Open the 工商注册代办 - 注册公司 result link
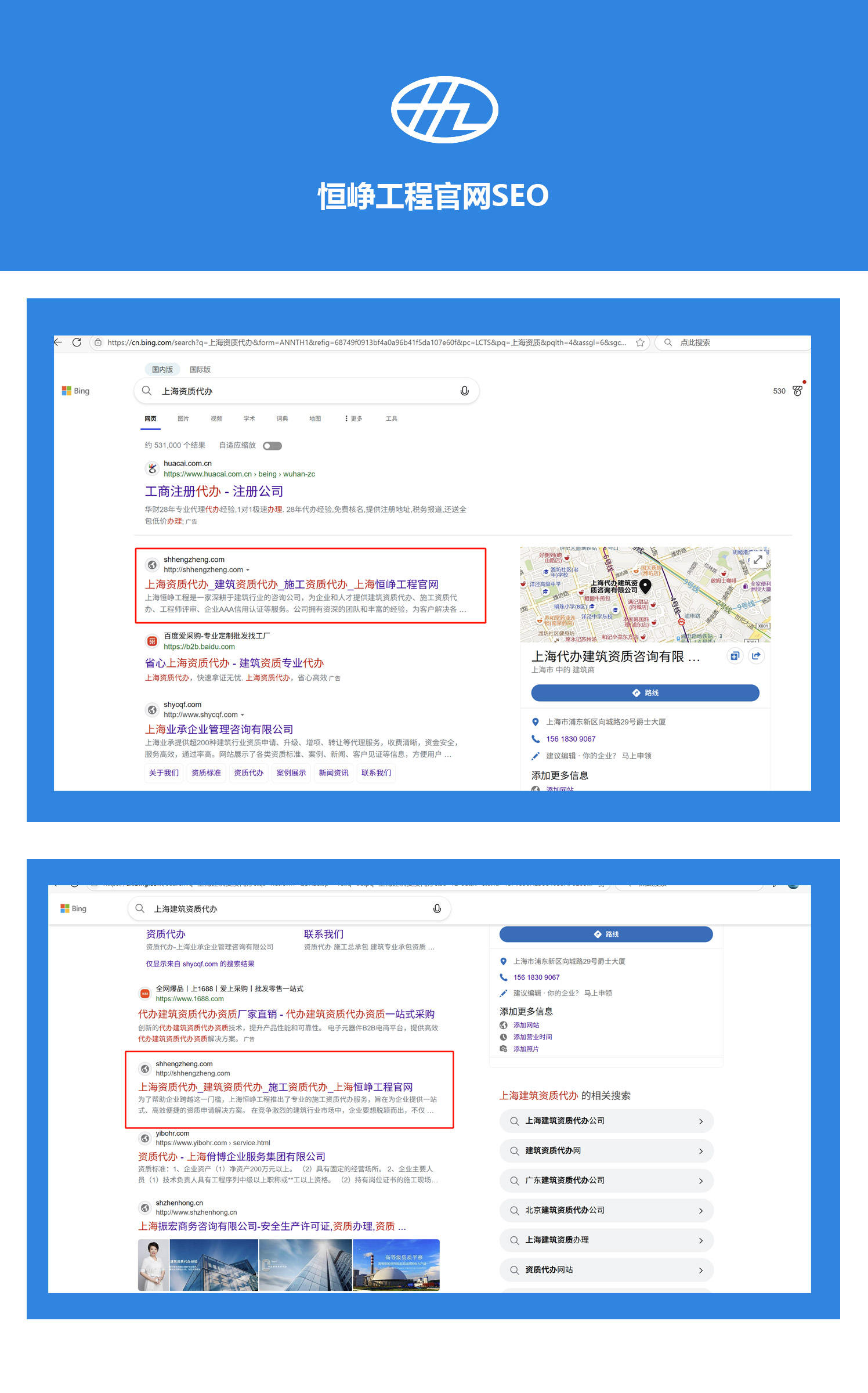 pos(214,491)
